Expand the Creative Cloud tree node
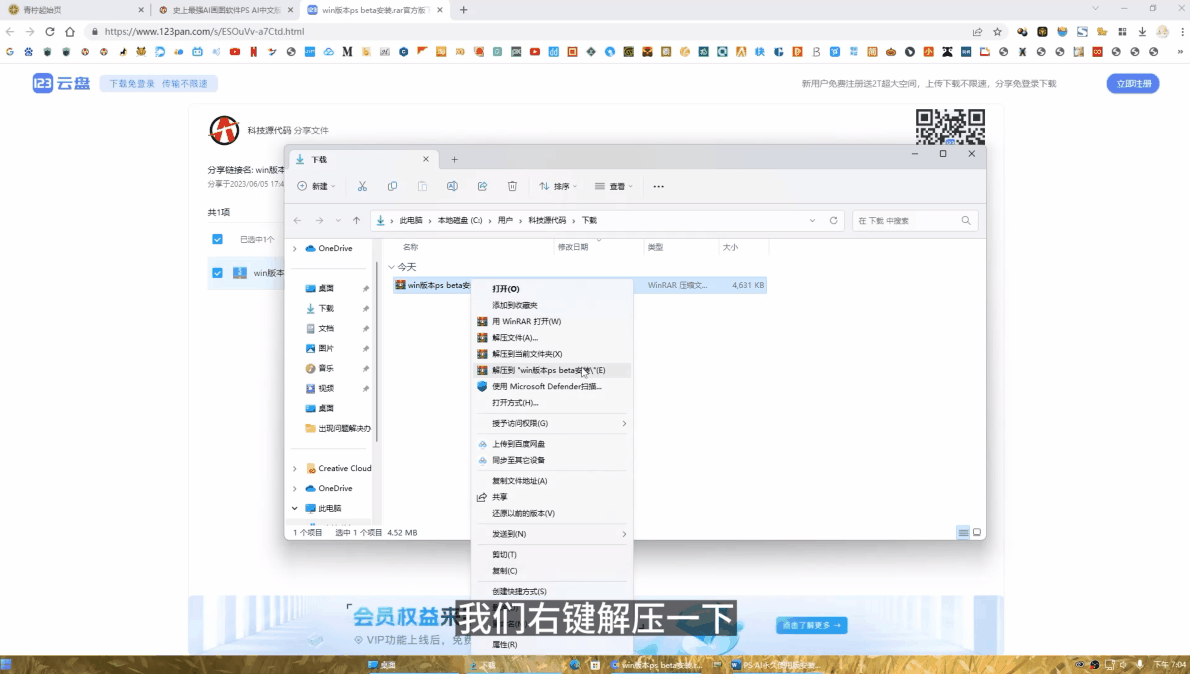This screenshot has height=674, width=1190. click(294, 468)
